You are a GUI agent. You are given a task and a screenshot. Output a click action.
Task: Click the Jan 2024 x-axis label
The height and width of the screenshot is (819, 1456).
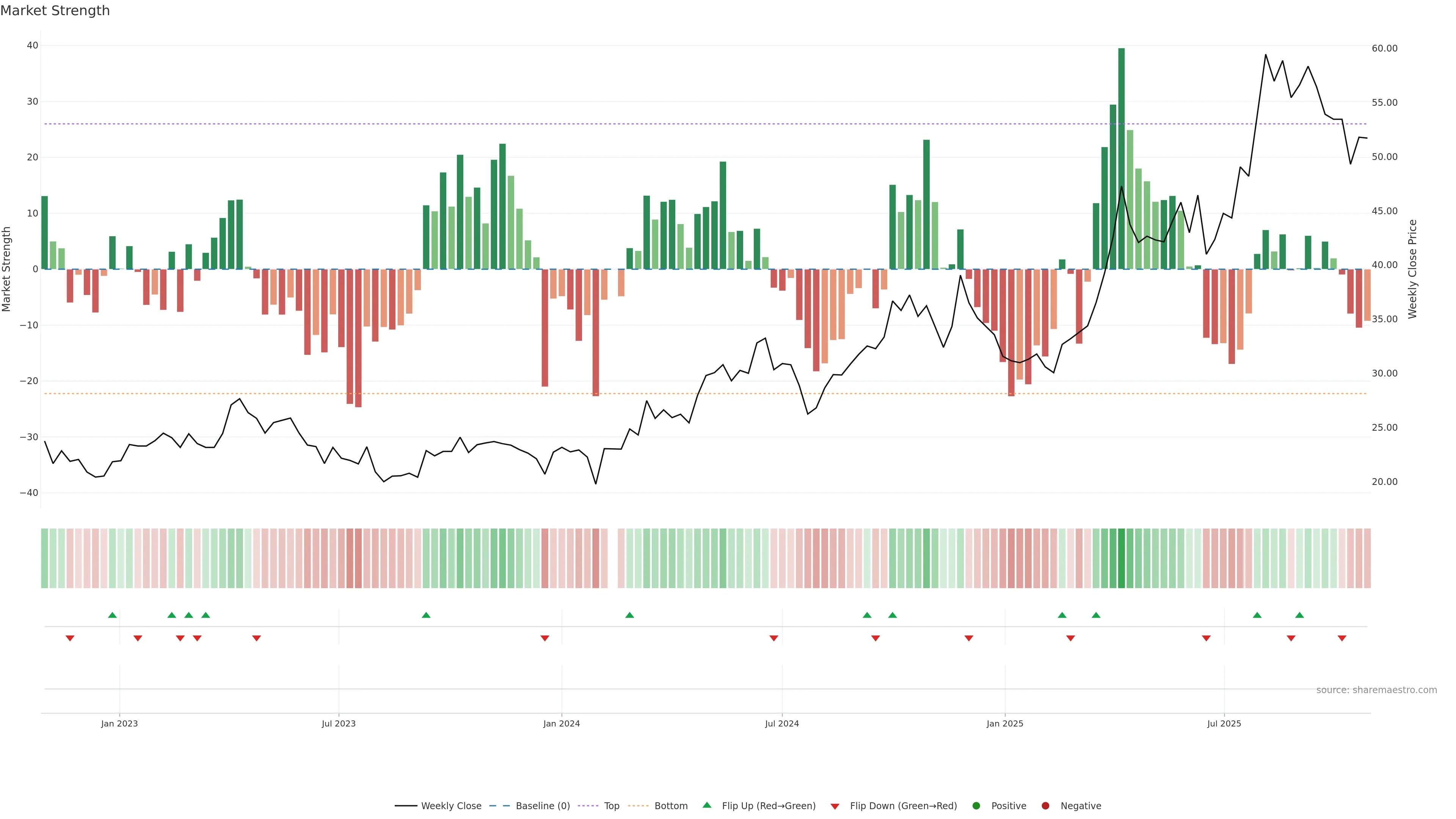[x=561, y=723]
